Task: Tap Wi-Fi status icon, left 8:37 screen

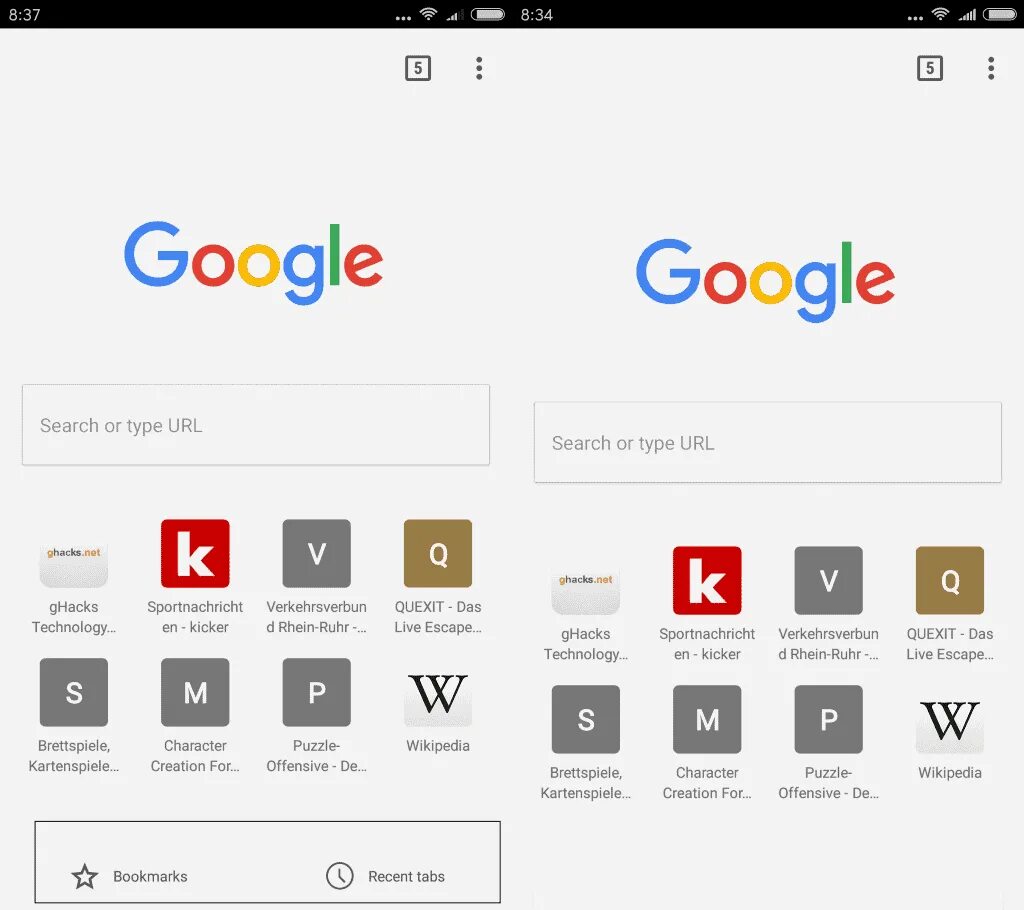Action: coord(428,14)
